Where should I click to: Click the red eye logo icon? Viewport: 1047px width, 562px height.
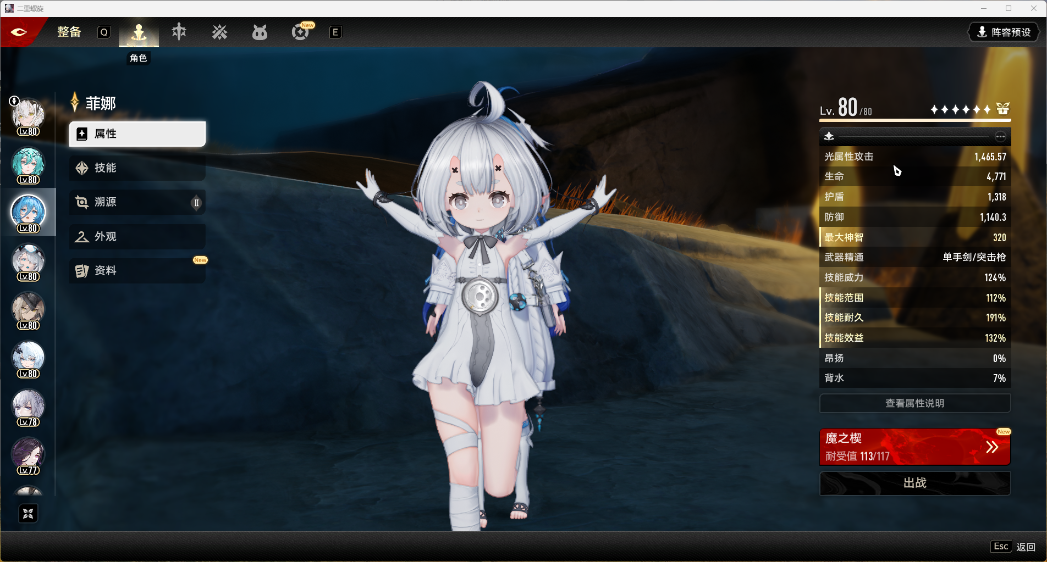pyautogui.click(x=18, y=32)
